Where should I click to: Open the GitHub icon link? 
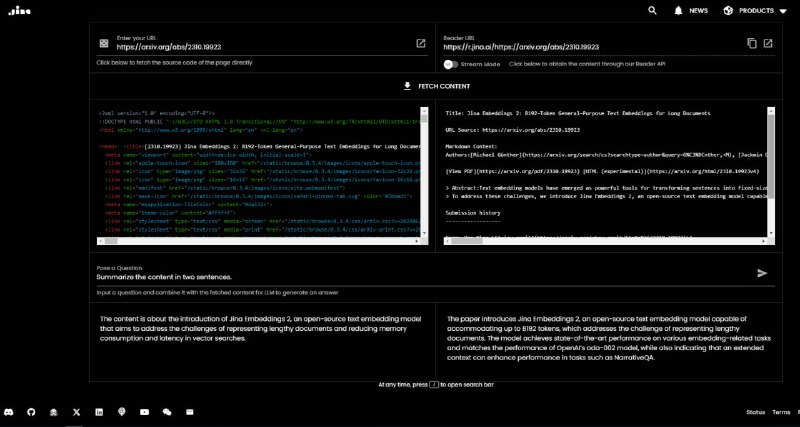click(32, 412)
